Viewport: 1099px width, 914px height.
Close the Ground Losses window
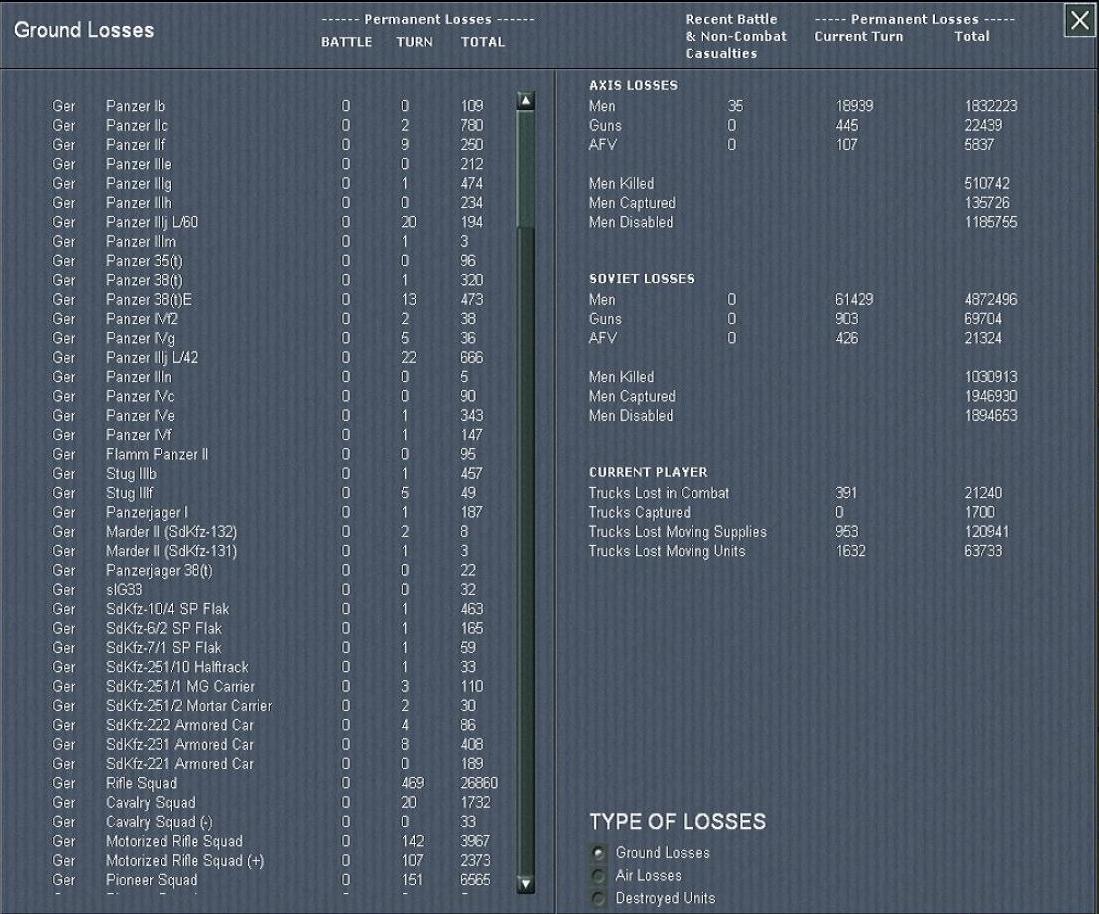click(x=1079, y=21)
